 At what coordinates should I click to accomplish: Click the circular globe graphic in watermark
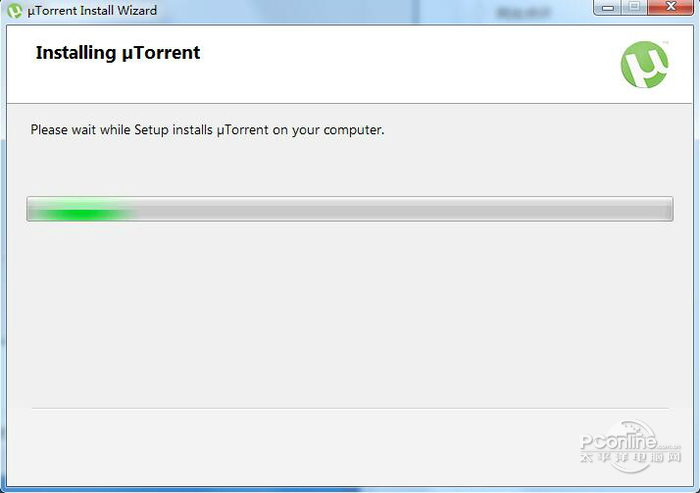pyautogui.click(x=632, y=446)
